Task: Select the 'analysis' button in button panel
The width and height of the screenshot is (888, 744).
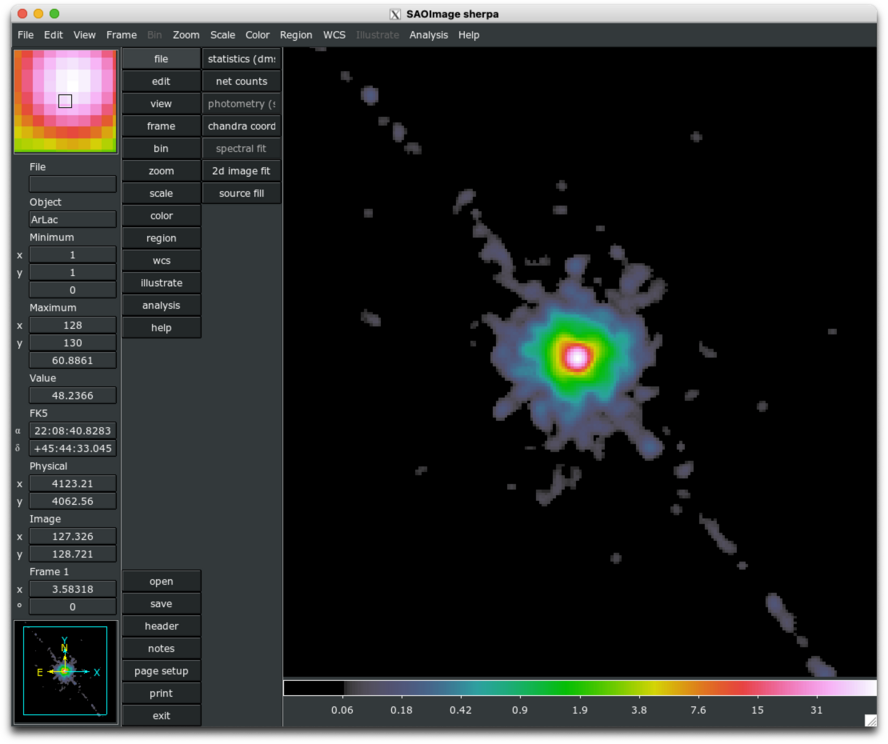Action: click(x=161, y=305)
